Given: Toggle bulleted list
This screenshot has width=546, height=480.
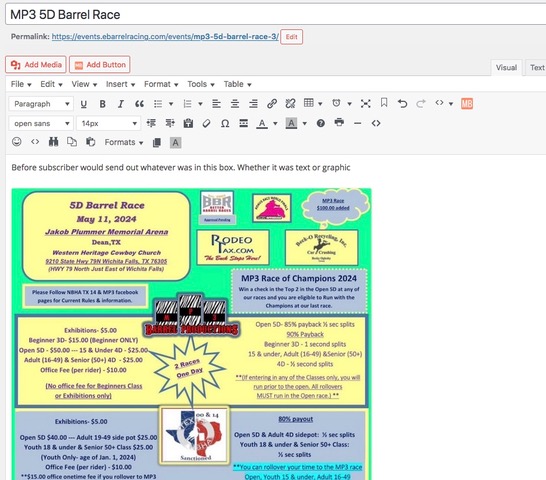Looking at the screenshot, I should pos(158,104).
